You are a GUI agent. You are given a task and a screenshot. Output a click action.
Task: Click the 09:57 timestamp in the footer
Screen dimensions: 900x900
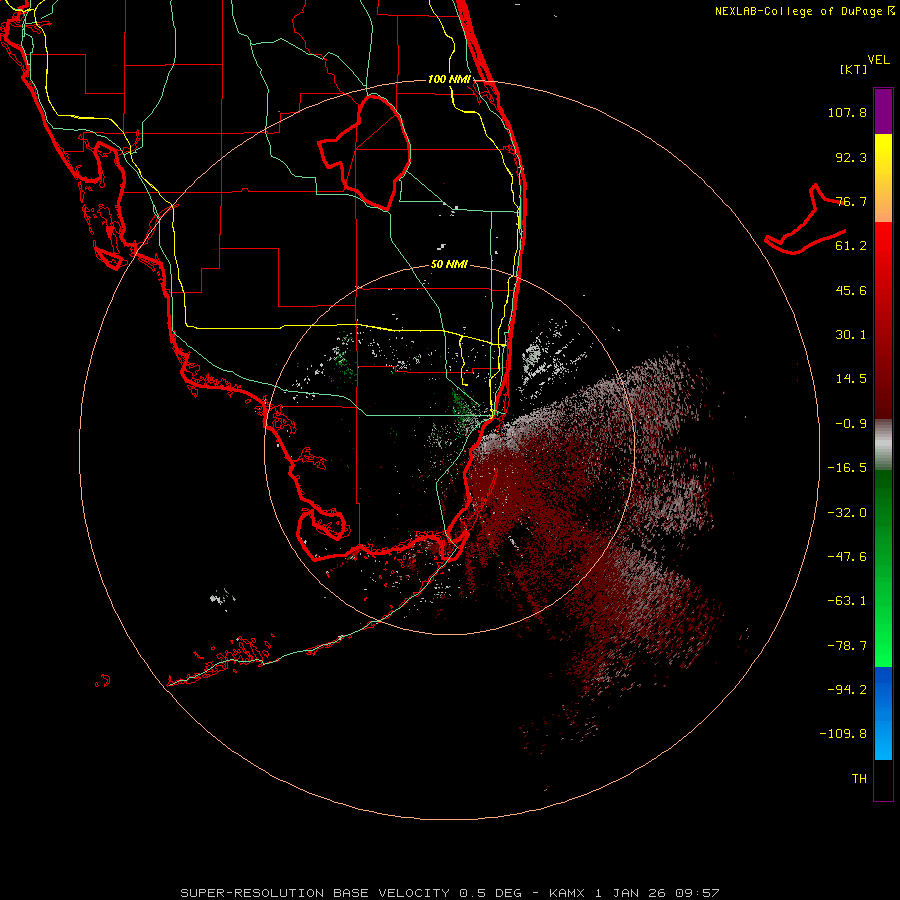pos(697,893)
